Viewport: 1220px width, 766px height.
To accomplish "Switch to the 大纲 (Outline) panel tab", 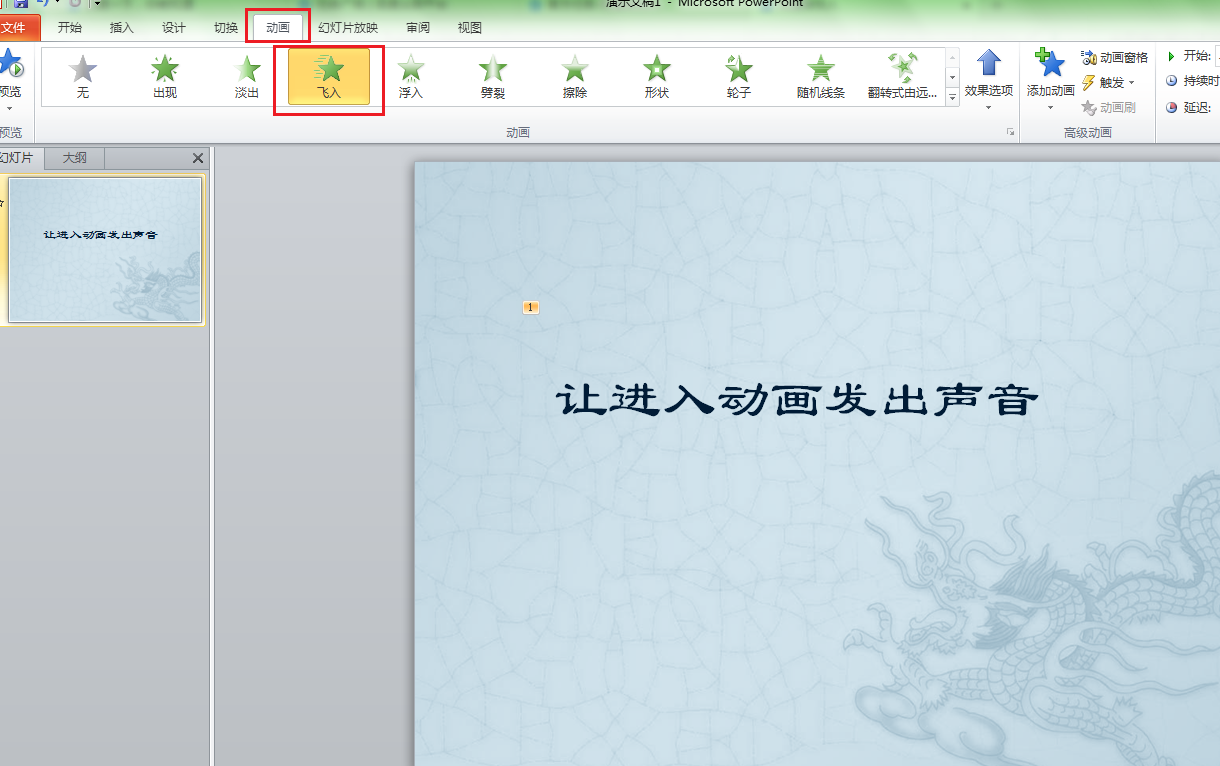I will tap(74, 157).
